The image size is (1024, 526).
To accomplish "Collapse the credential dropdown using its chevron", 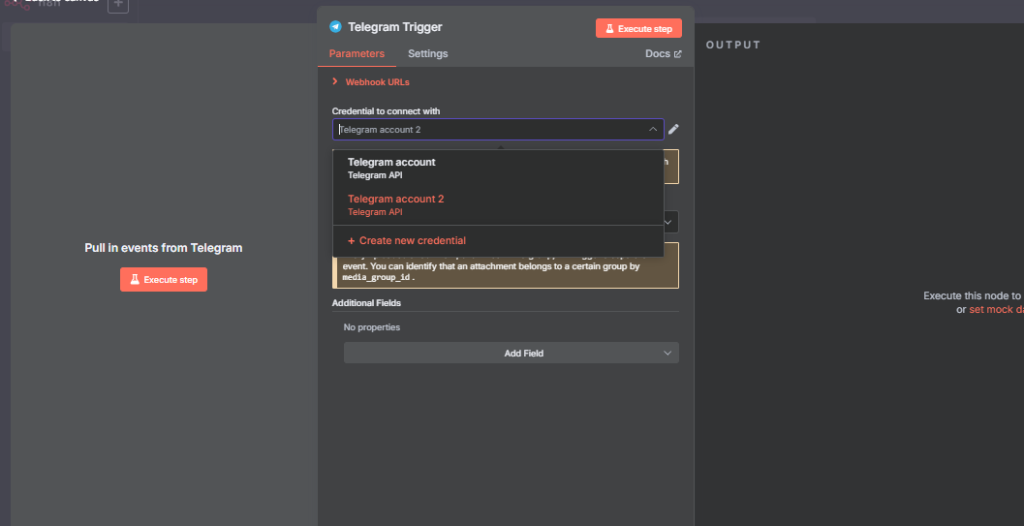I will [x=652, y=129].
